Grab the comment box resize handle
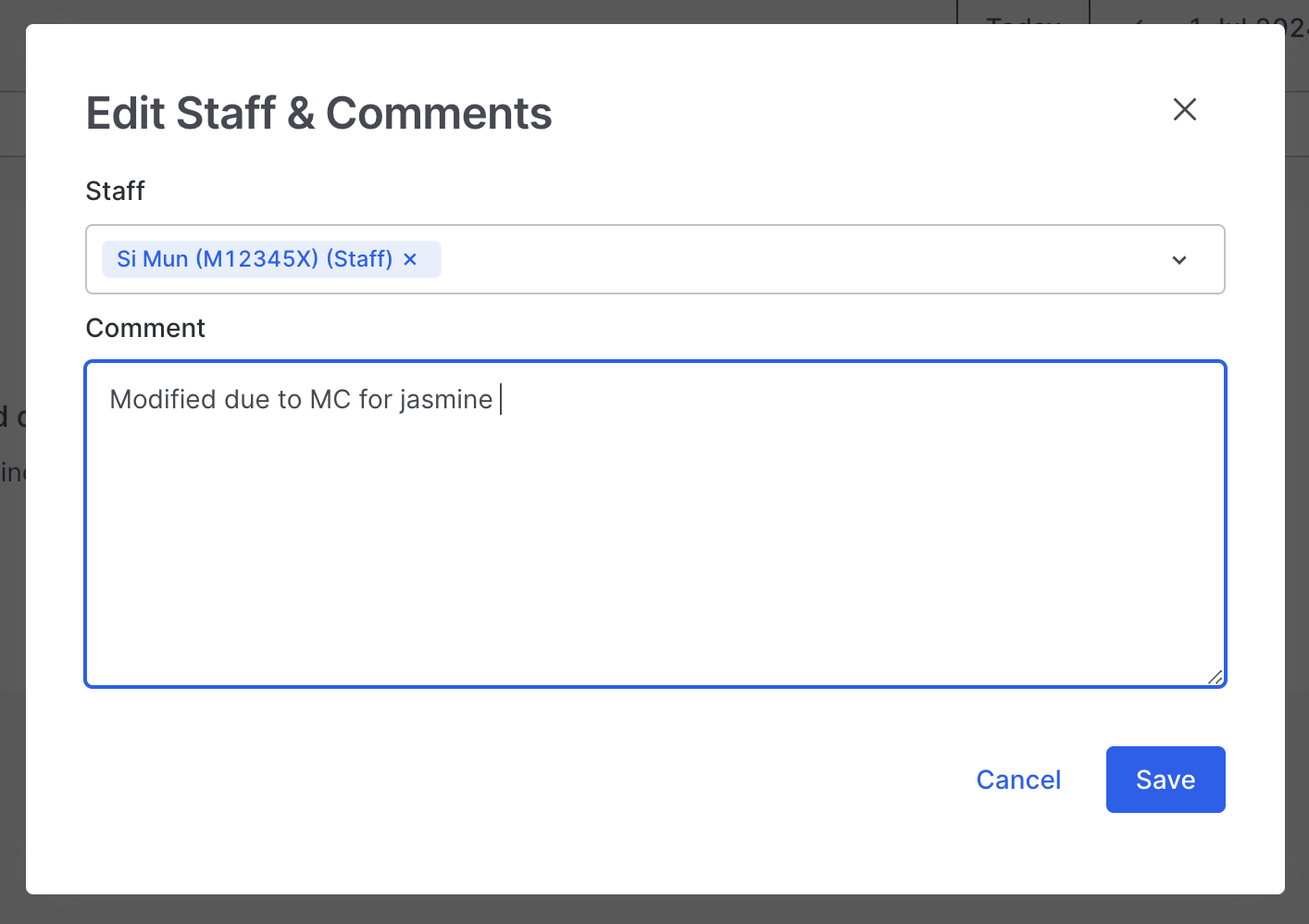The image size is (1309, 924). pos(1215,678)
